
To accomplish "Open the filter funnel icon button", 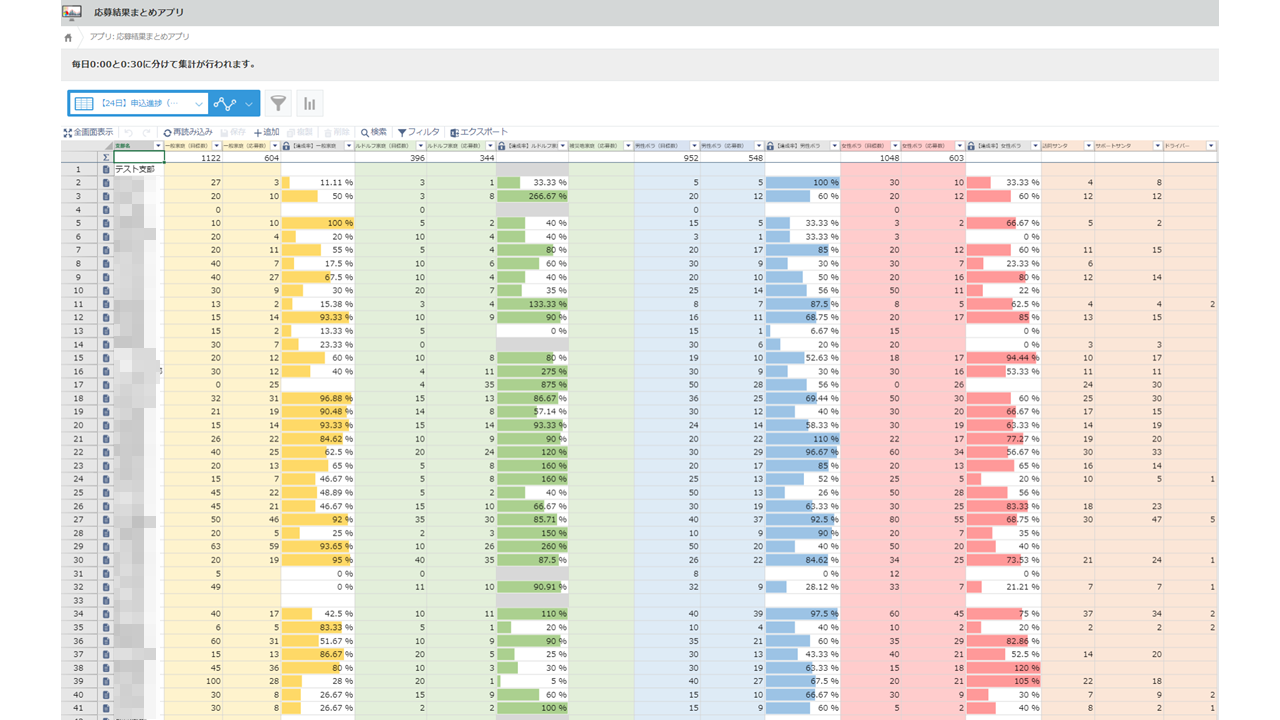I will pos(279,103).
